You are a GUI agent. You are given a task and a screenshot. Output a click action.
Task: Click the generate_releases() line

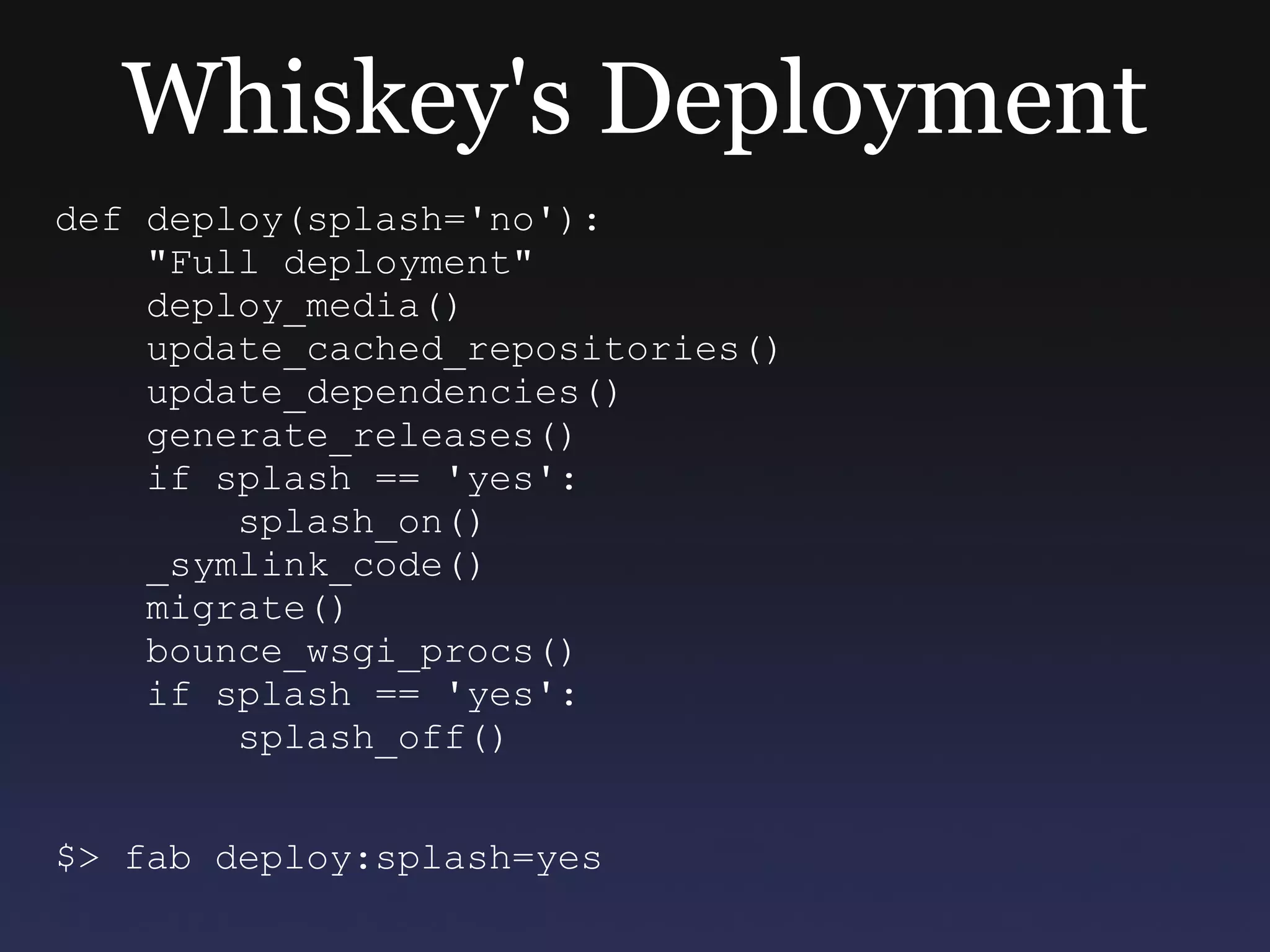pyautogui.click(x=360, y=436)
